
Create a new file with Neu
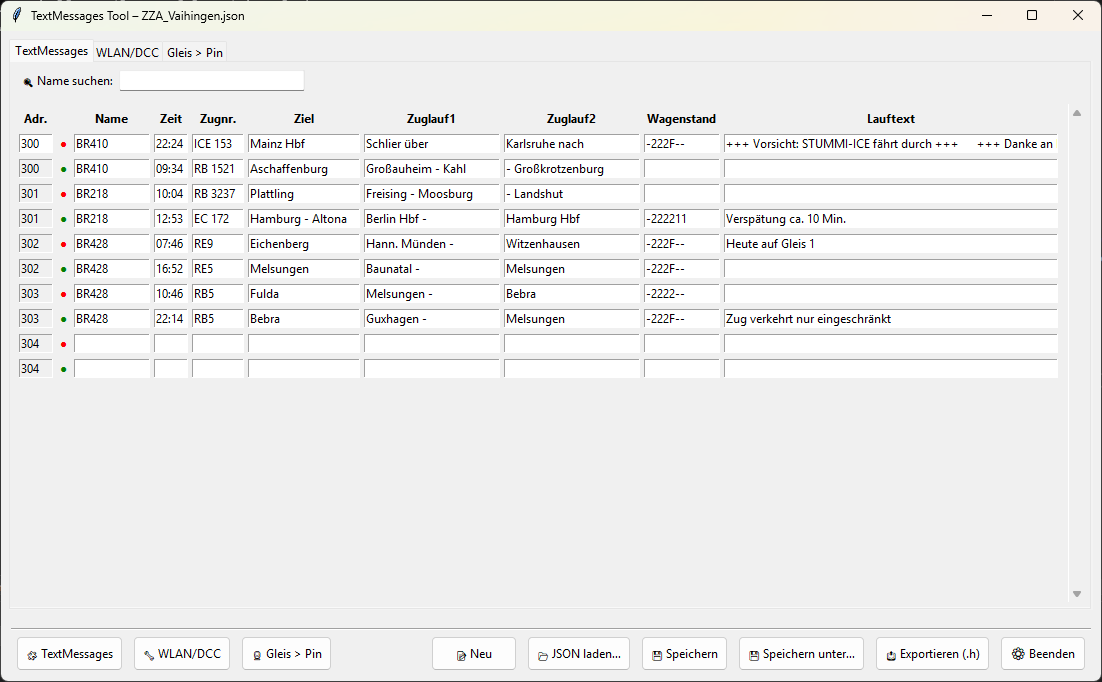(x=473, y=654)
